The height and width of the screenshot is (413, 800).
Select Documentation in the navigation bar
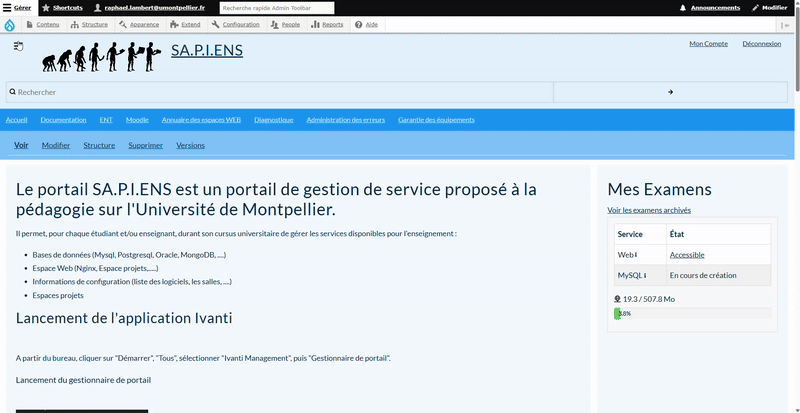click(63, 120)
